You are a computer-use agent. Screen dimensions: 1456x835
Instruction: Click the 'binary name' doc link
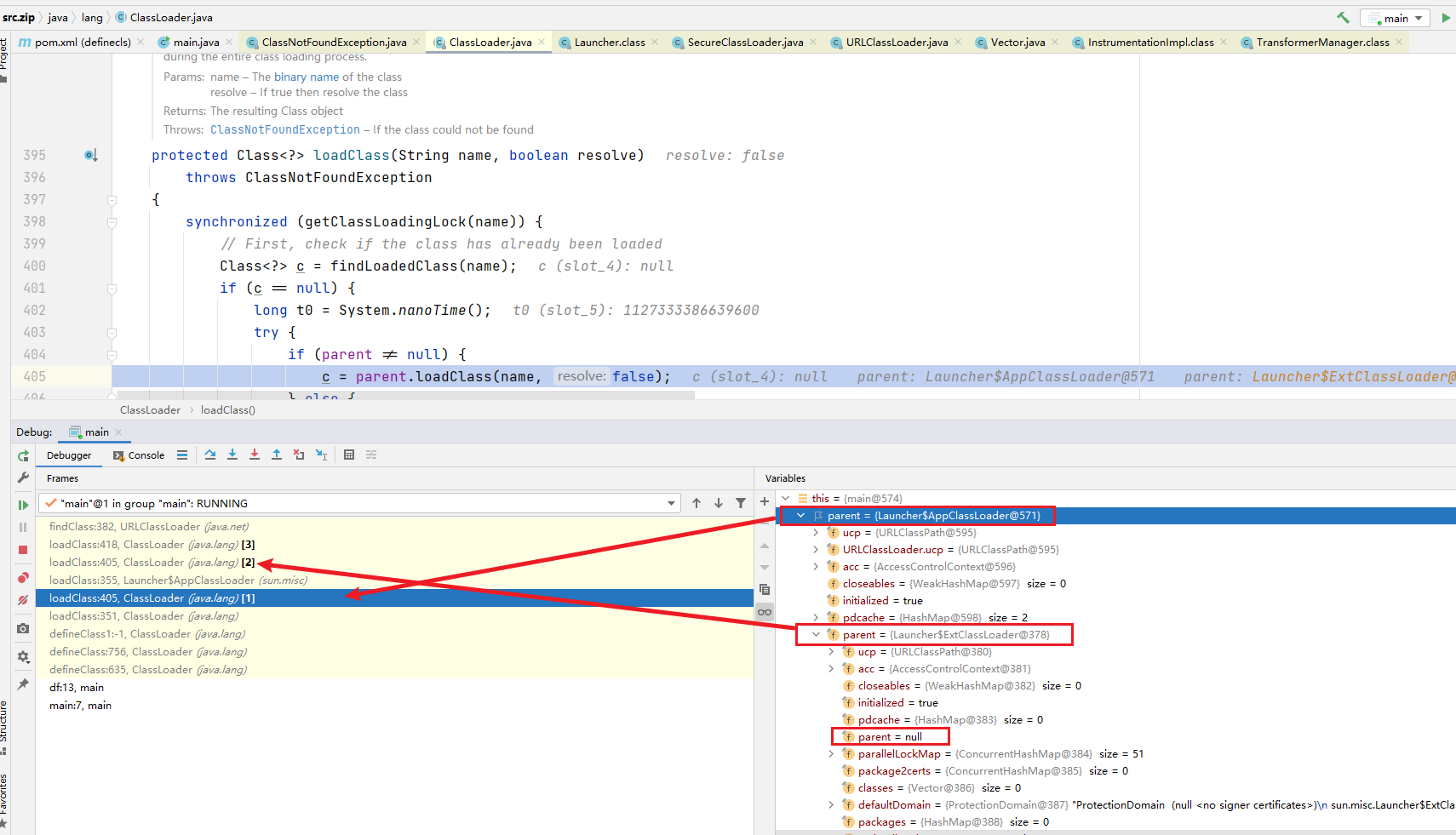click(307, 77)
